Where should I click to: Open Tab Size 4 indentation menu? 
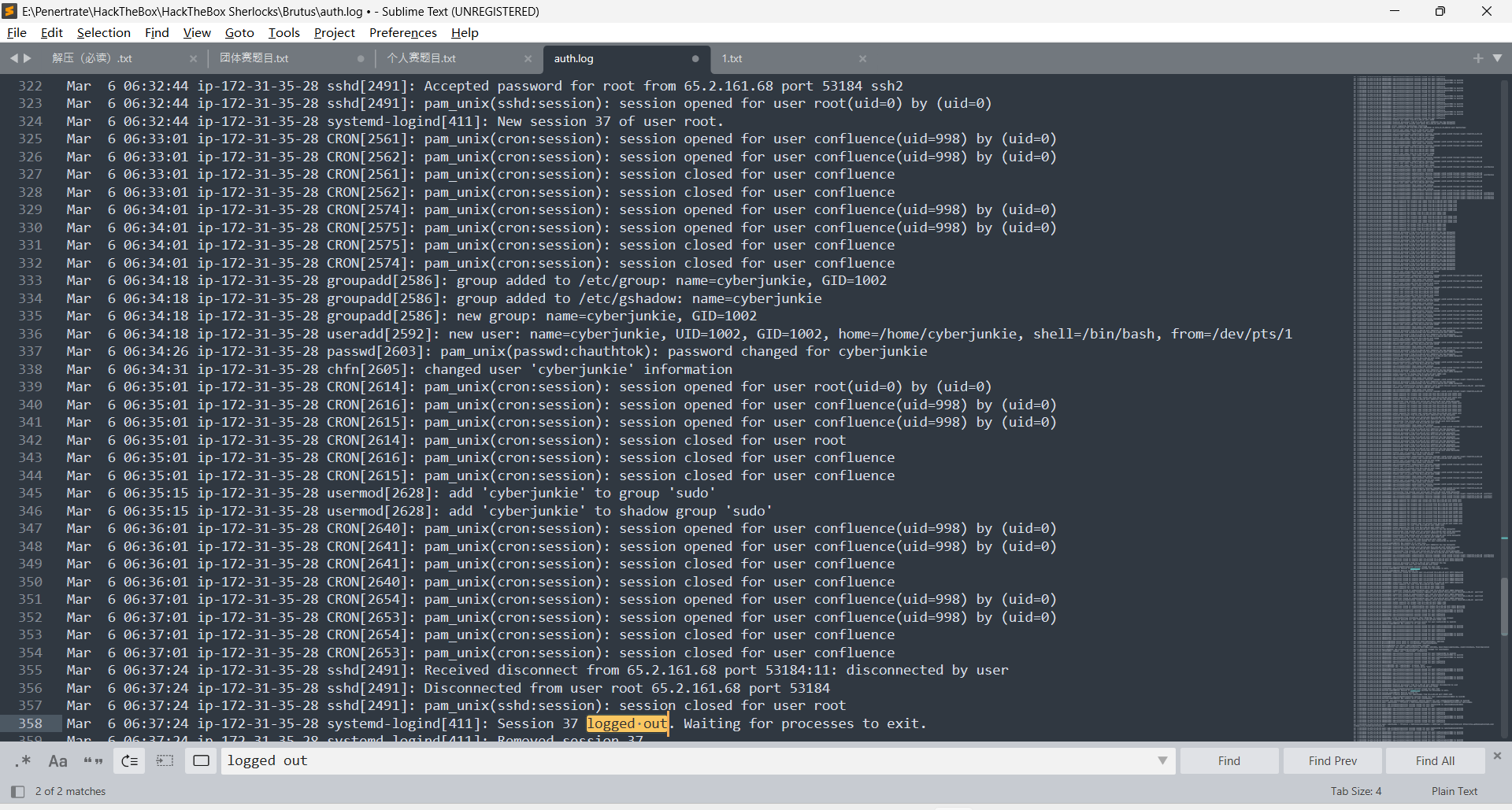[x=1355, y=791]
